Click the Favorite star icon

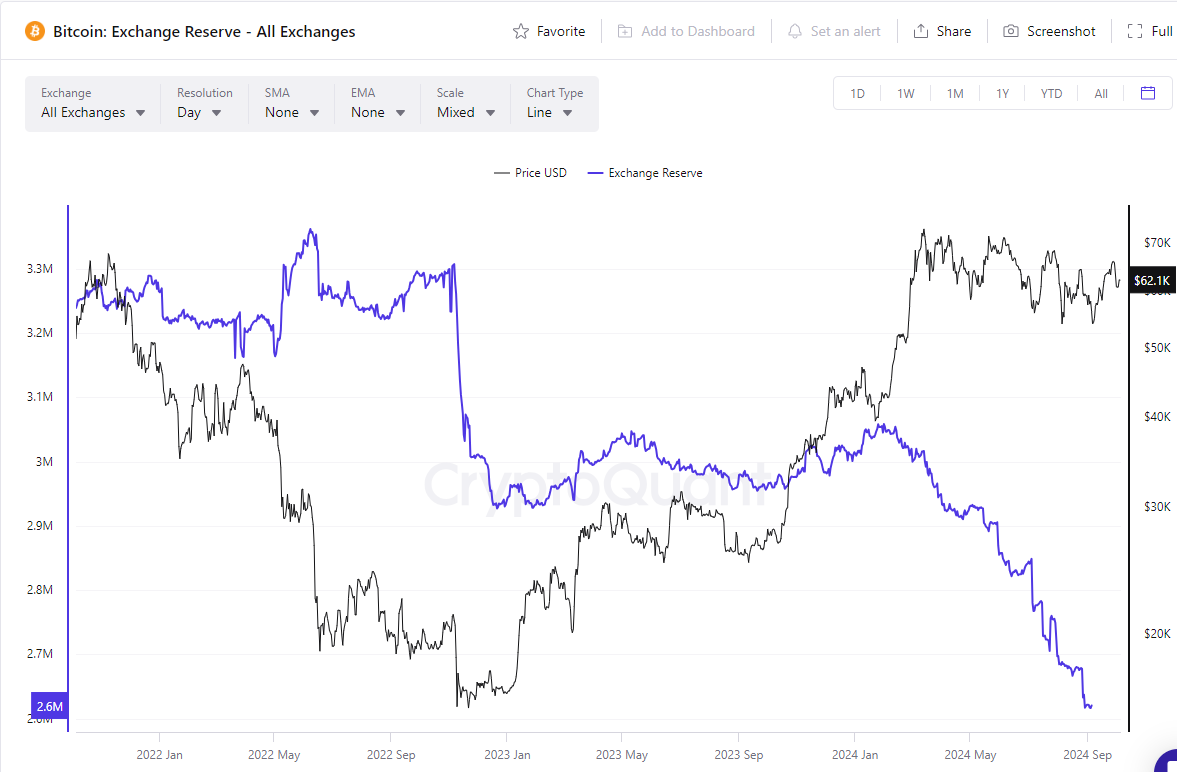(x=521, y=31)
